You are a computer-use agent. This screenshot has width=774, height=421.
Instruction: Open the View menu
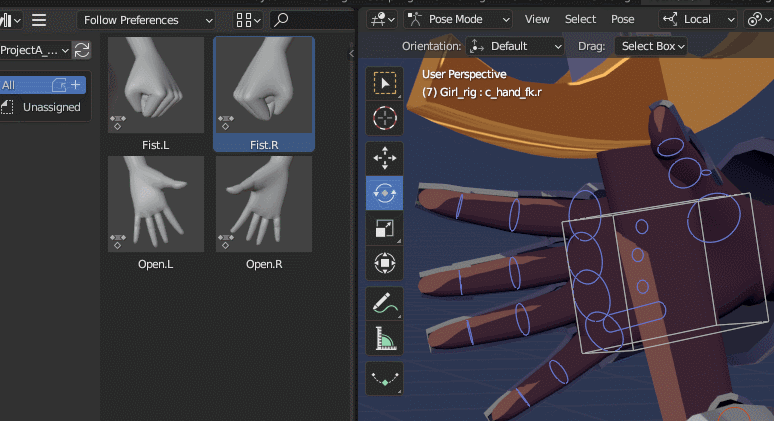point(537,19)
